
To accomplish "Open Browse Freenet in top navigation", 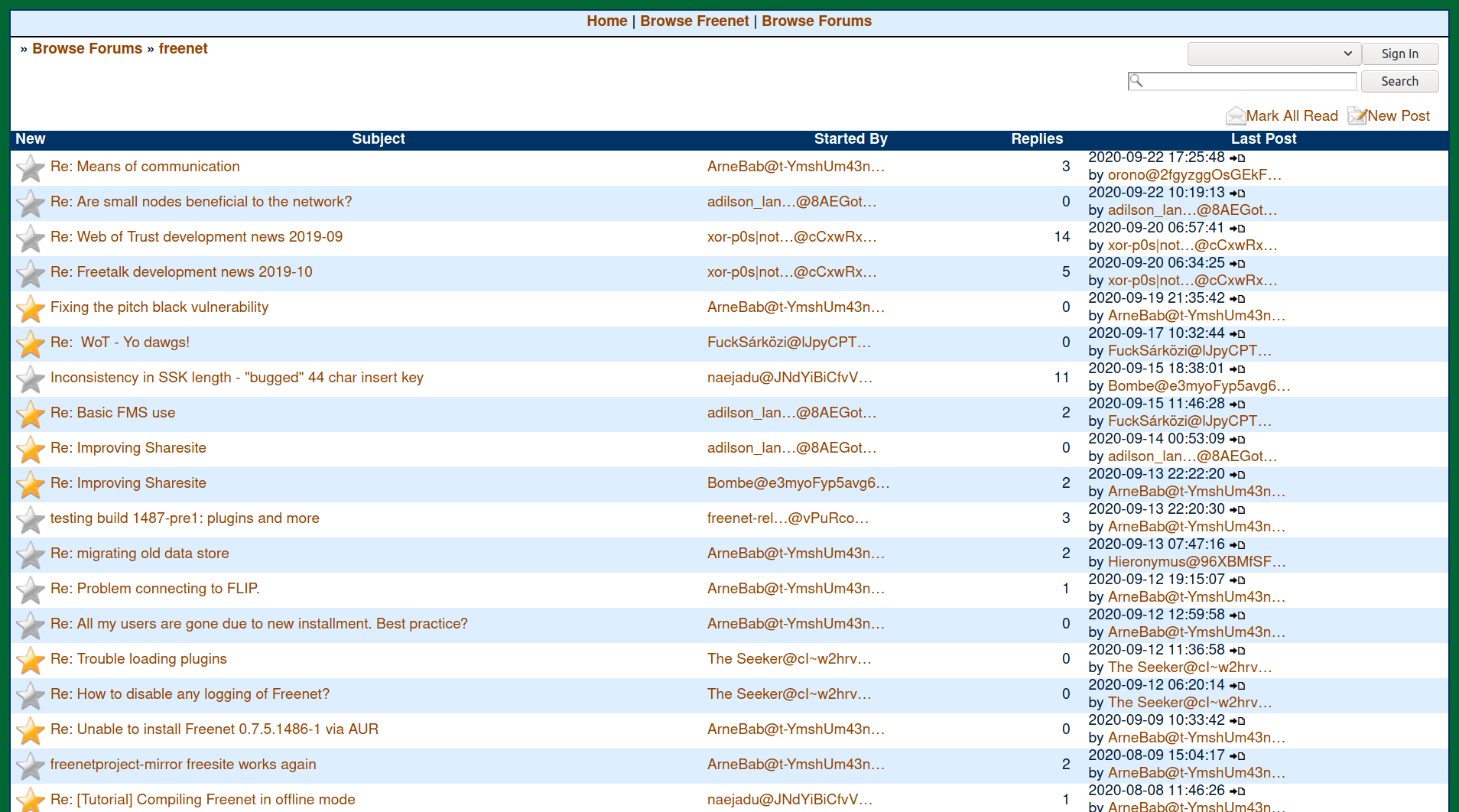I will [x=694, y=21].
